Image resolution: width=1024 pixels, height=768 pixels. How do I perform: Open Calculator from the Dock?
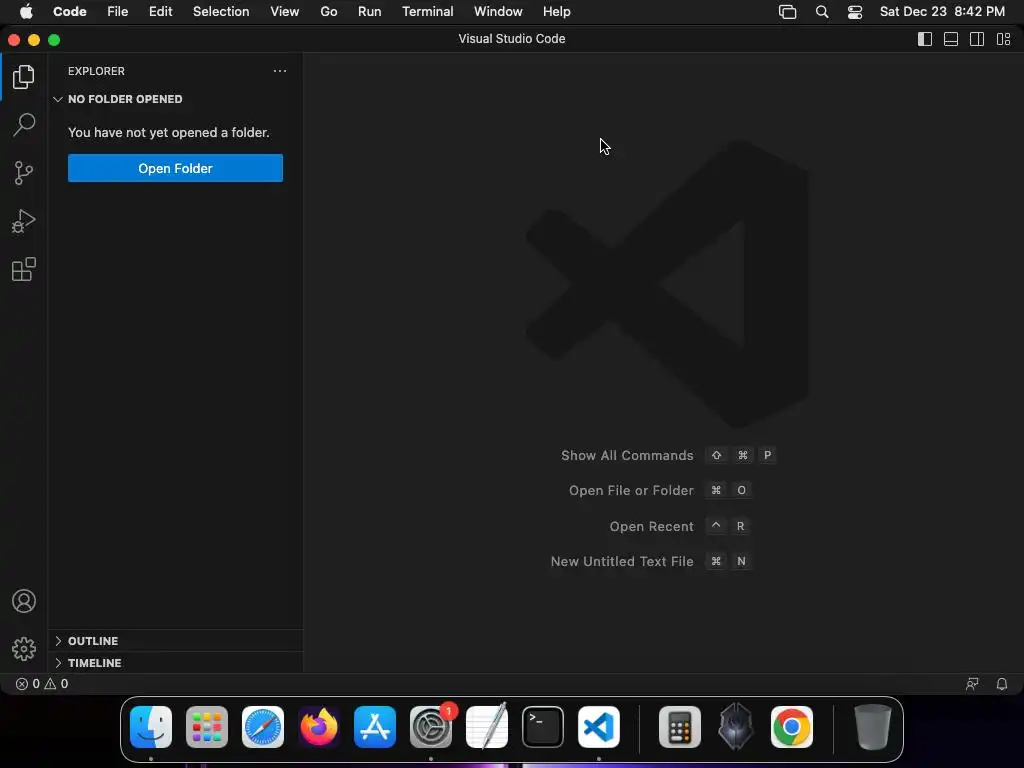680,727
